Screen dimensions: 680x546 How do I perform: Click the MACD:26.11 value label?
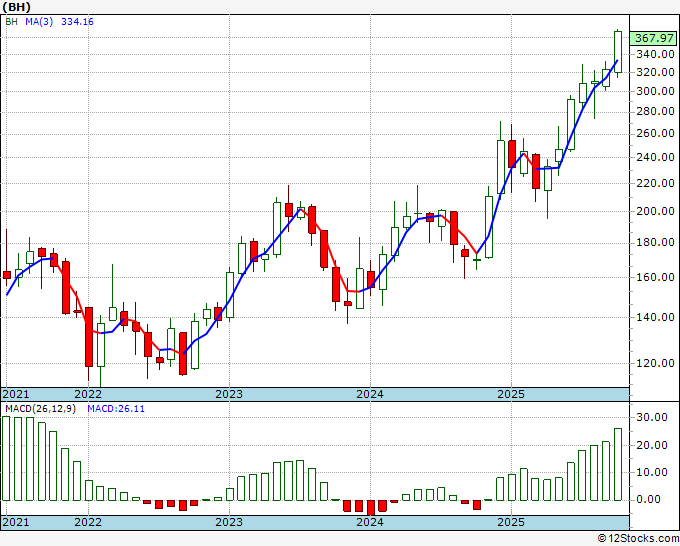click(116, 409)
